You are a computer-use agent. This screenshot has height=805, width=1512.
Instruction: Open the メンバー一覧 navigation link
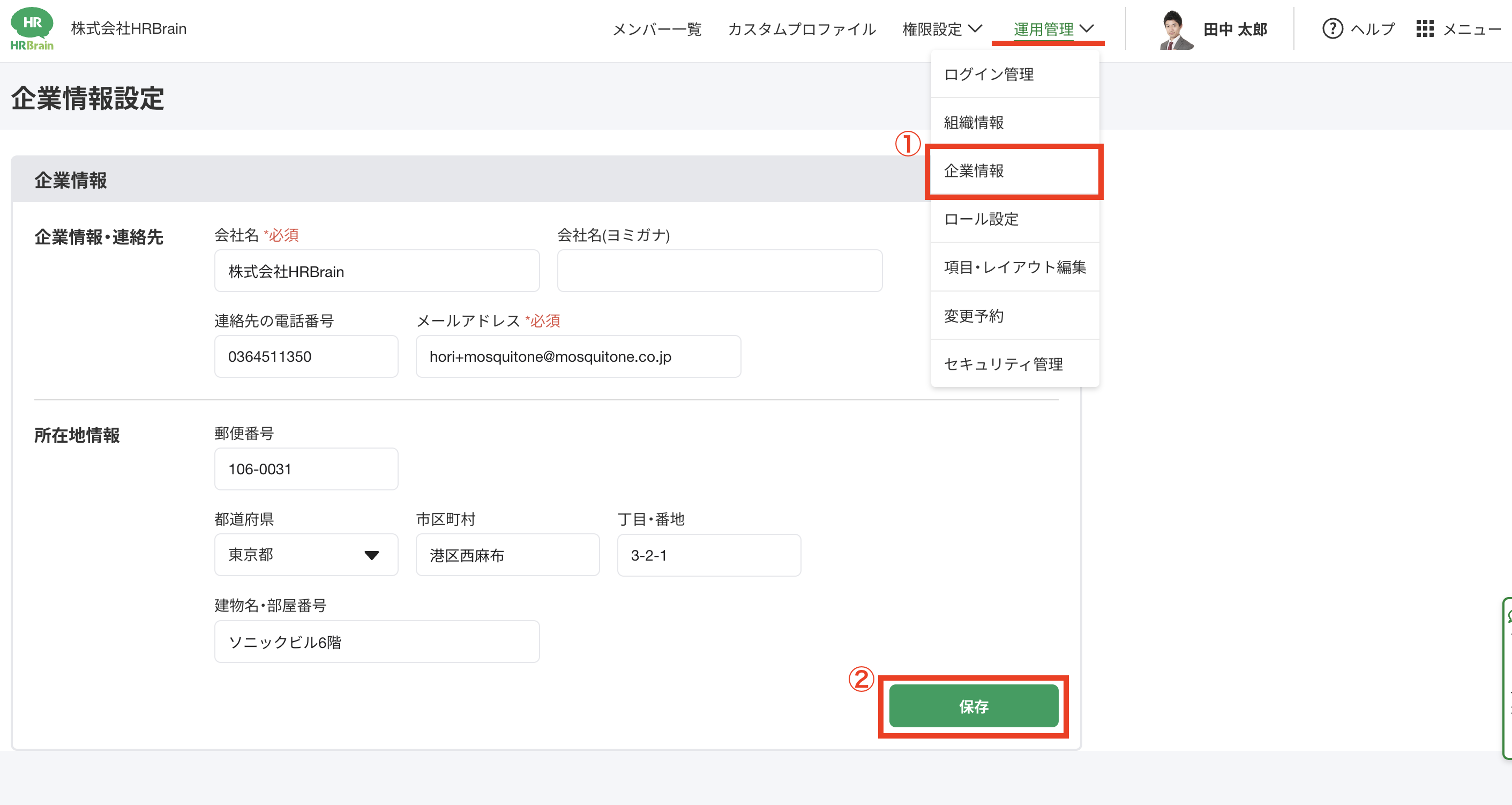(657, 29)
